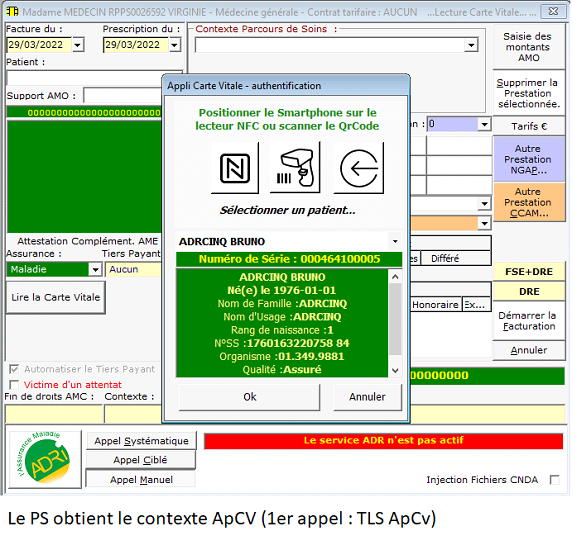Toggle Automatiser le Tiers Payant checkbox
Image resolution: width=573 pixels, height=547 pixels.
point(14,369)
